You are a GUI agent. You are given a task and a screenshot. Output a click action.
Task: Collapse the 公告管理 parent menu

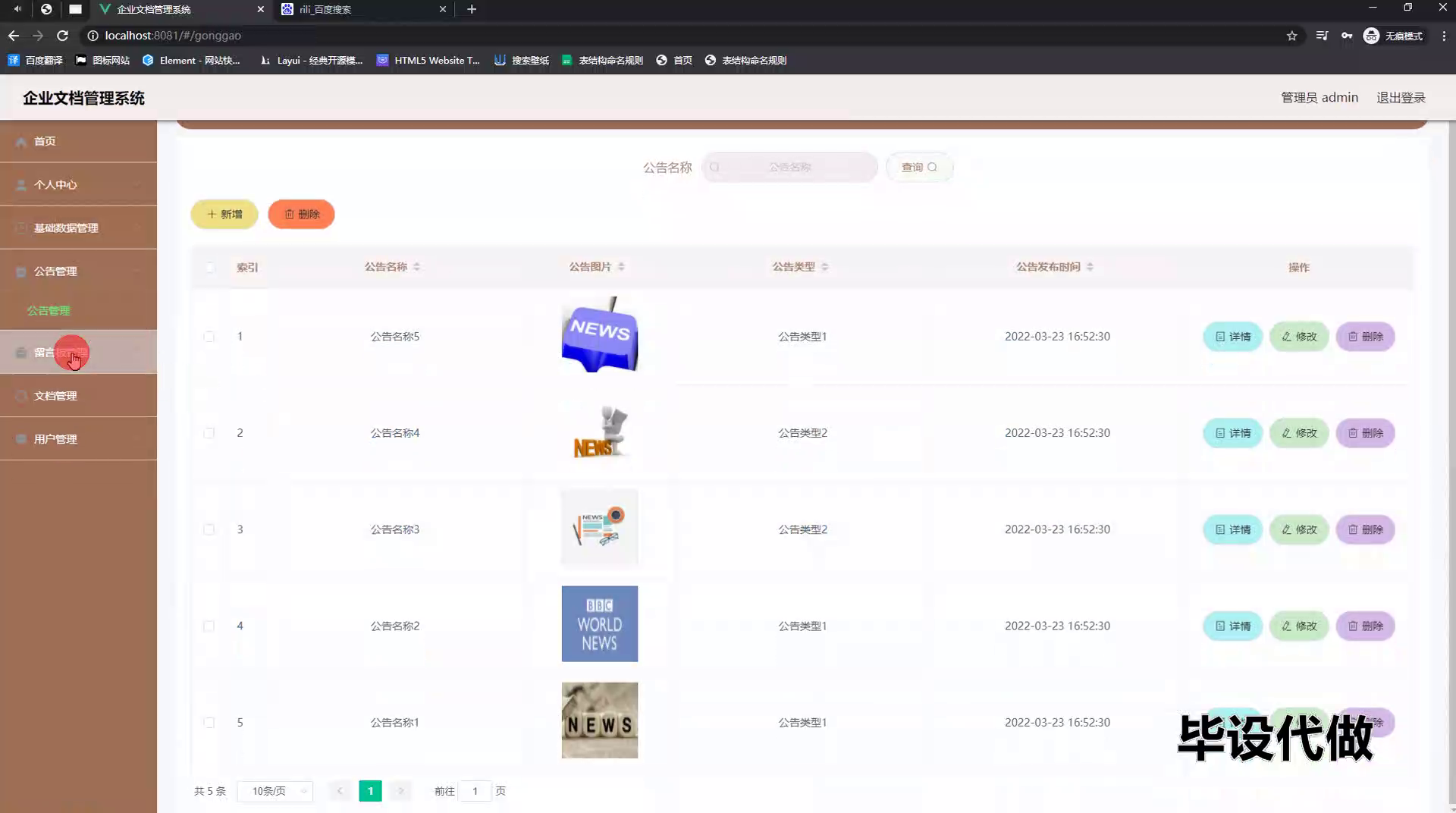coord(78,271)
